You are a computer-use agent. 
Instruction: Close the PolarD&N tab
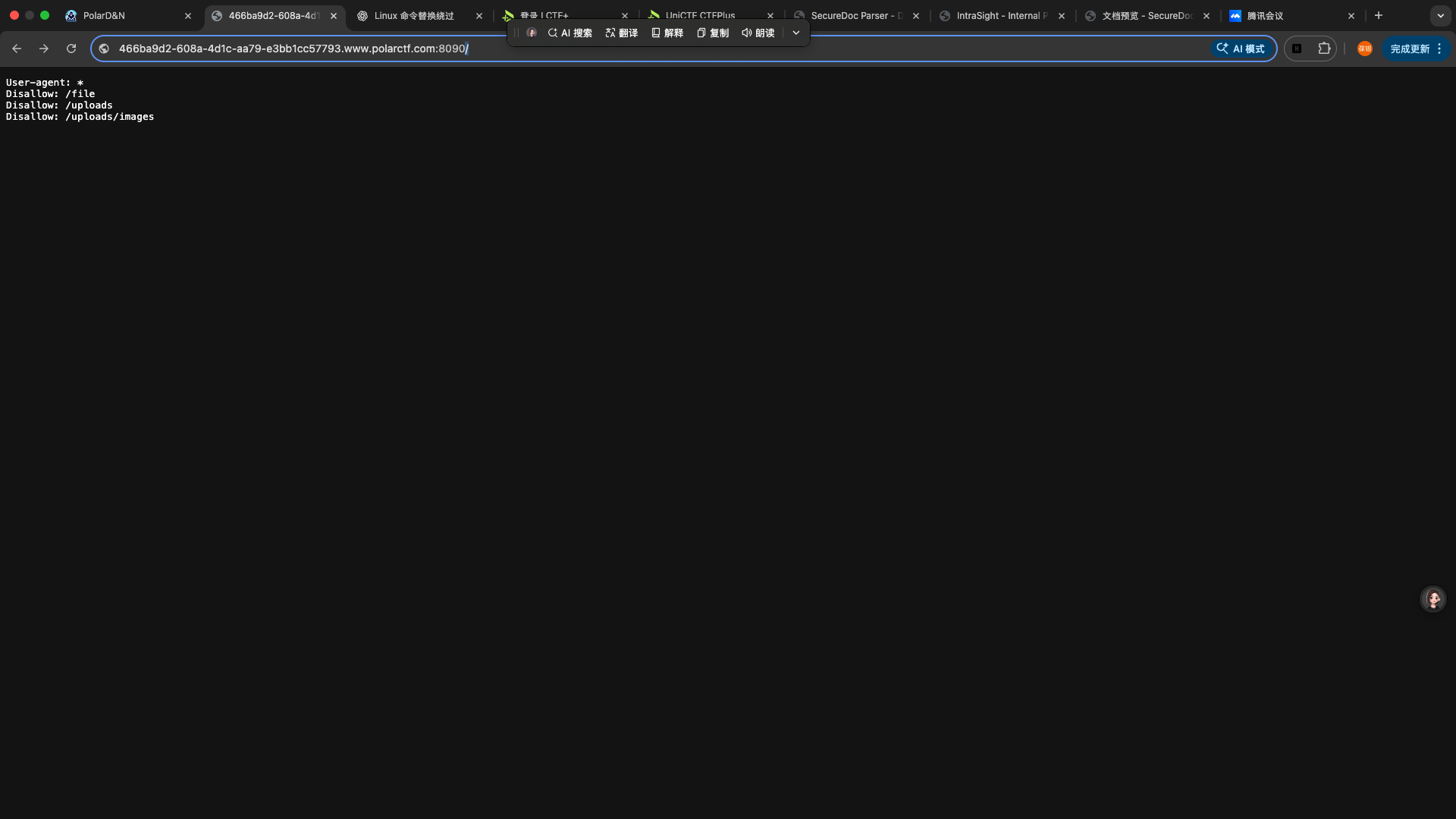click(188, 15)
